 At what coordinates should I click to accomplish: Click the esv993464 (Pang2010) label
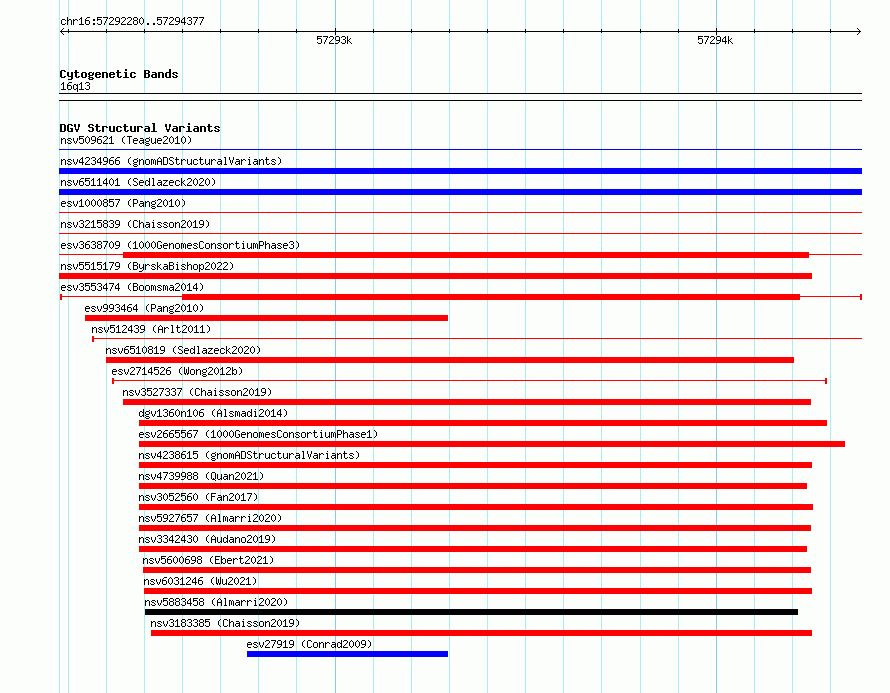pos(144,308)
